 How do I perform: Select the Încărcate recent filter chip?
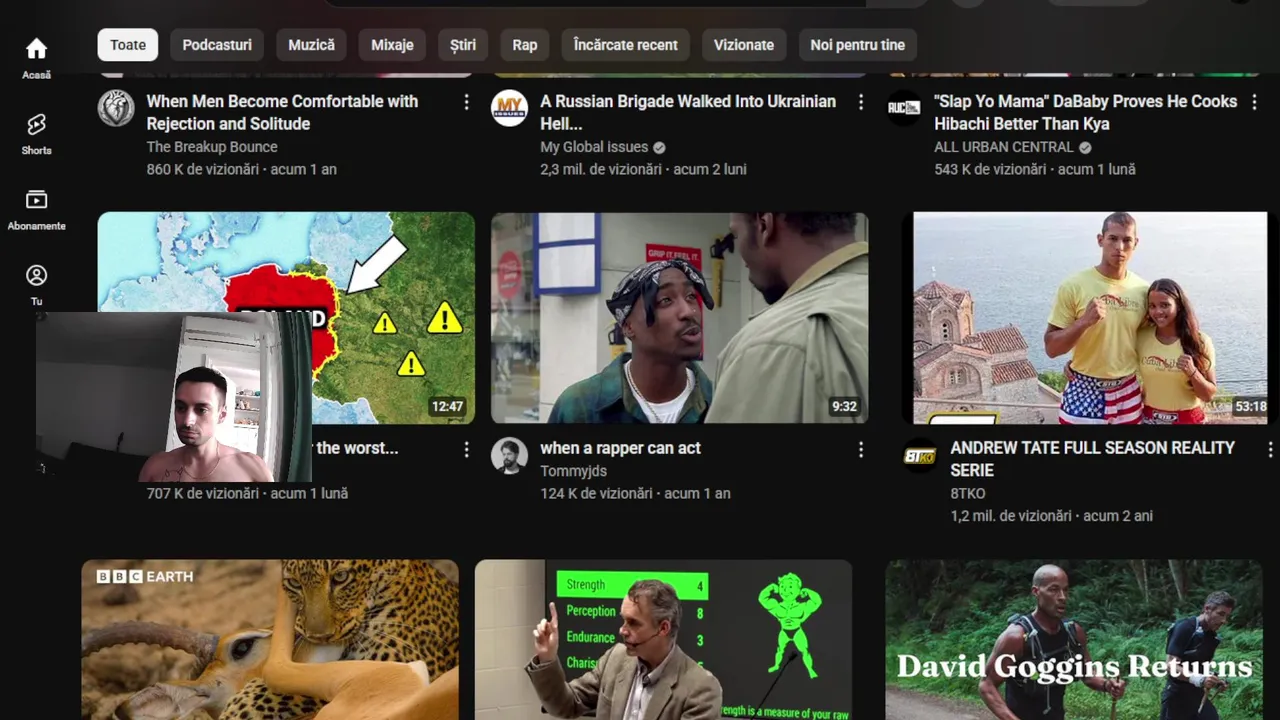point(625,45)
